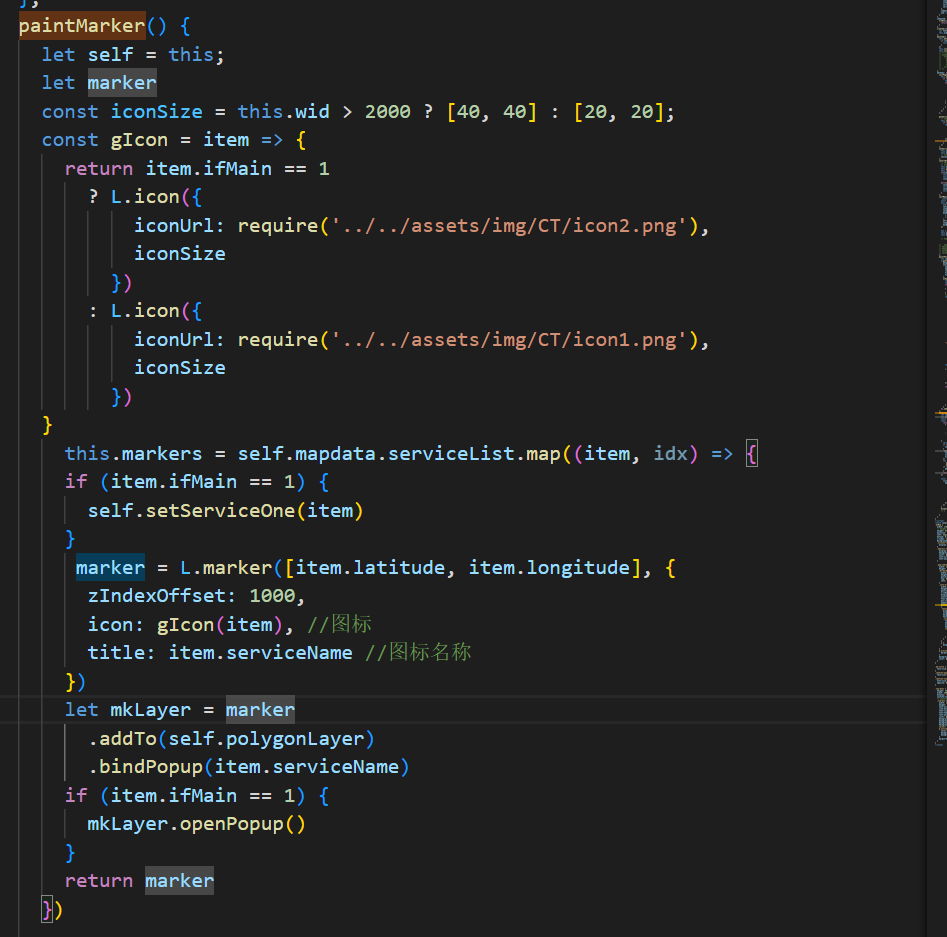Click the addTo method call
947x937 pixels.
pos(127,738)
